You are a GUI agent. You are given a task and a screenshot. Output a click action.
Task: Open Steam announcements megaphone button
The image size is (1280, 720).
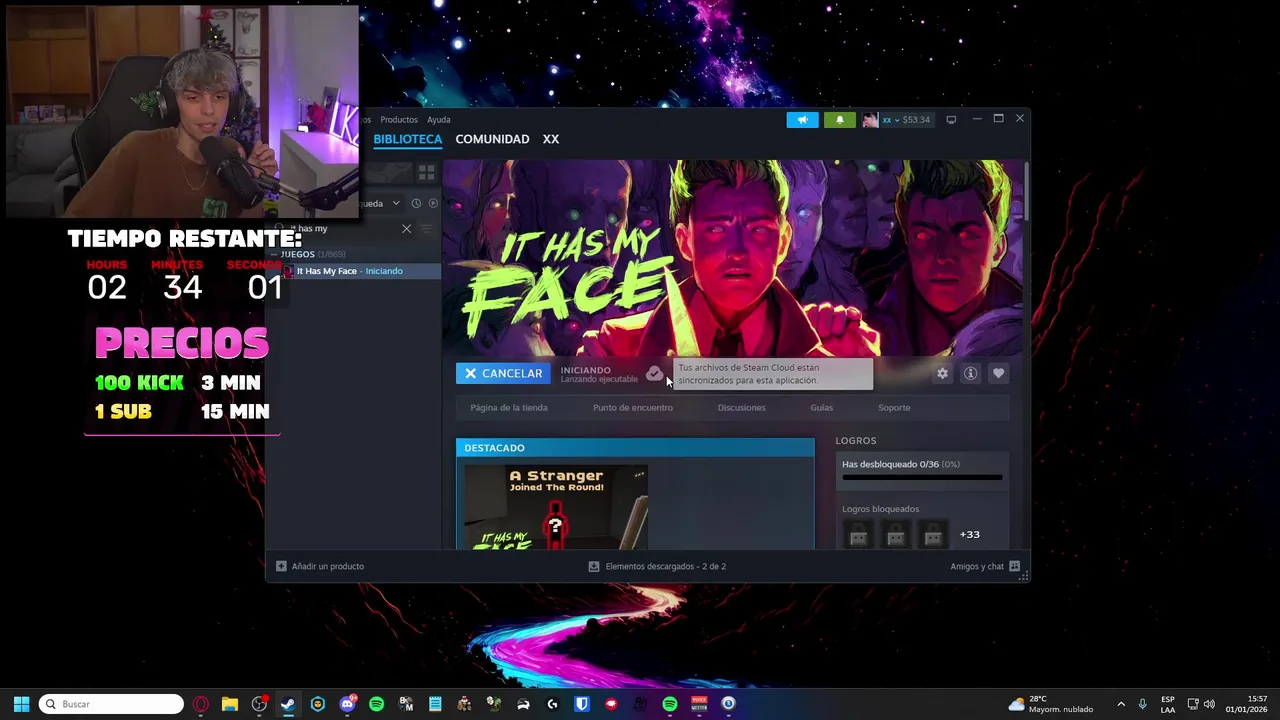click(802, 120)
